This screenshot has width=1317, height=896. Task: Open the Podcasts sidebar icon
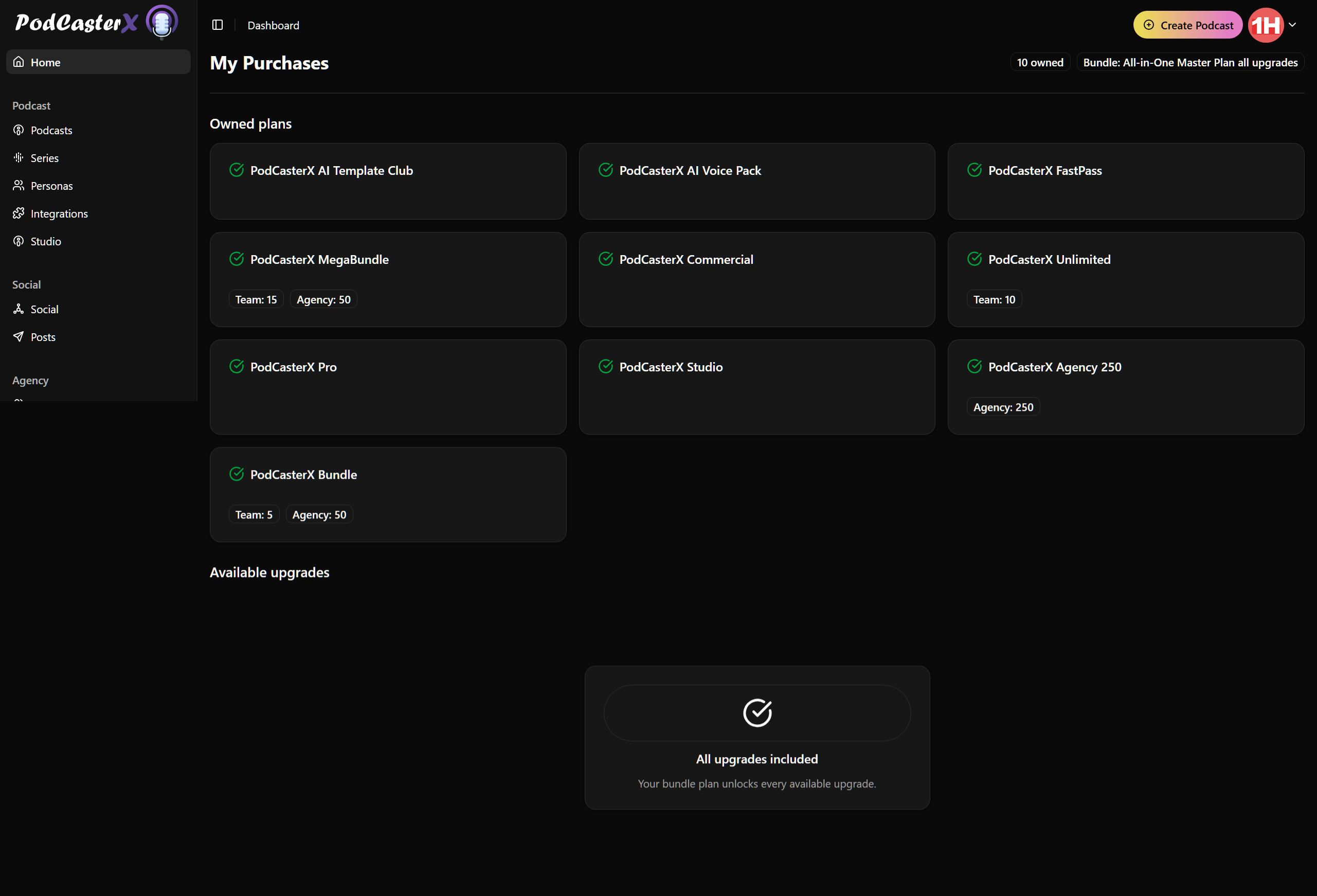(x=19, y=130)
